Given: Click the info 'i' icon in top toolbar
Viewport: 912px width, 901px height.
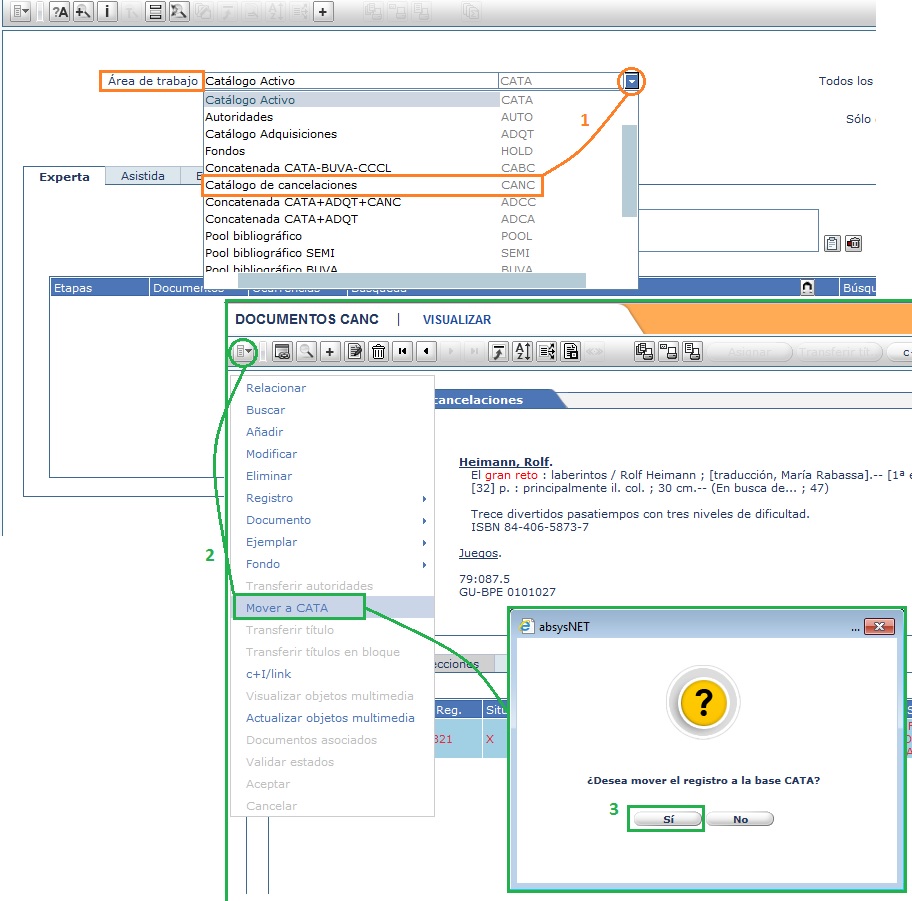Looking at the screenshot, I should tap(108, 12).
